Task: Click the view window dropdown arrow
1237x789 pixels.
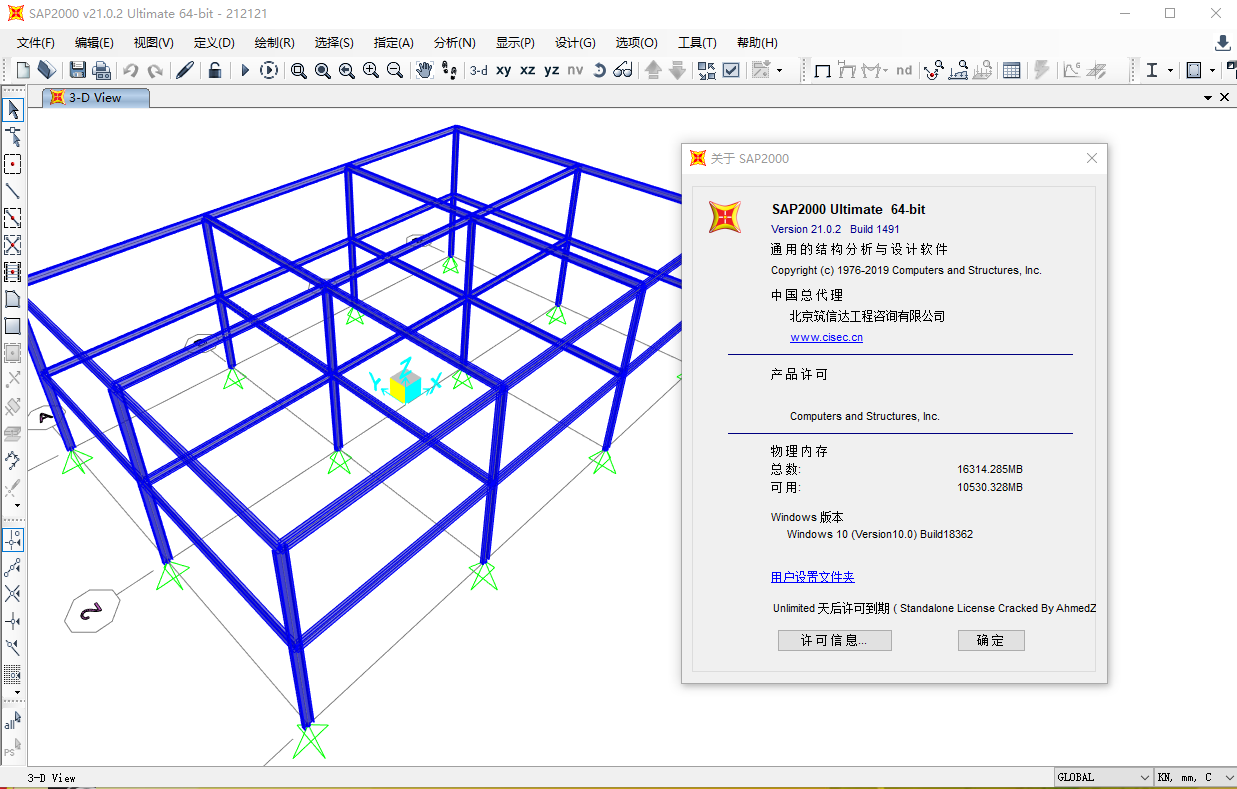Action: pos(1207,98)
